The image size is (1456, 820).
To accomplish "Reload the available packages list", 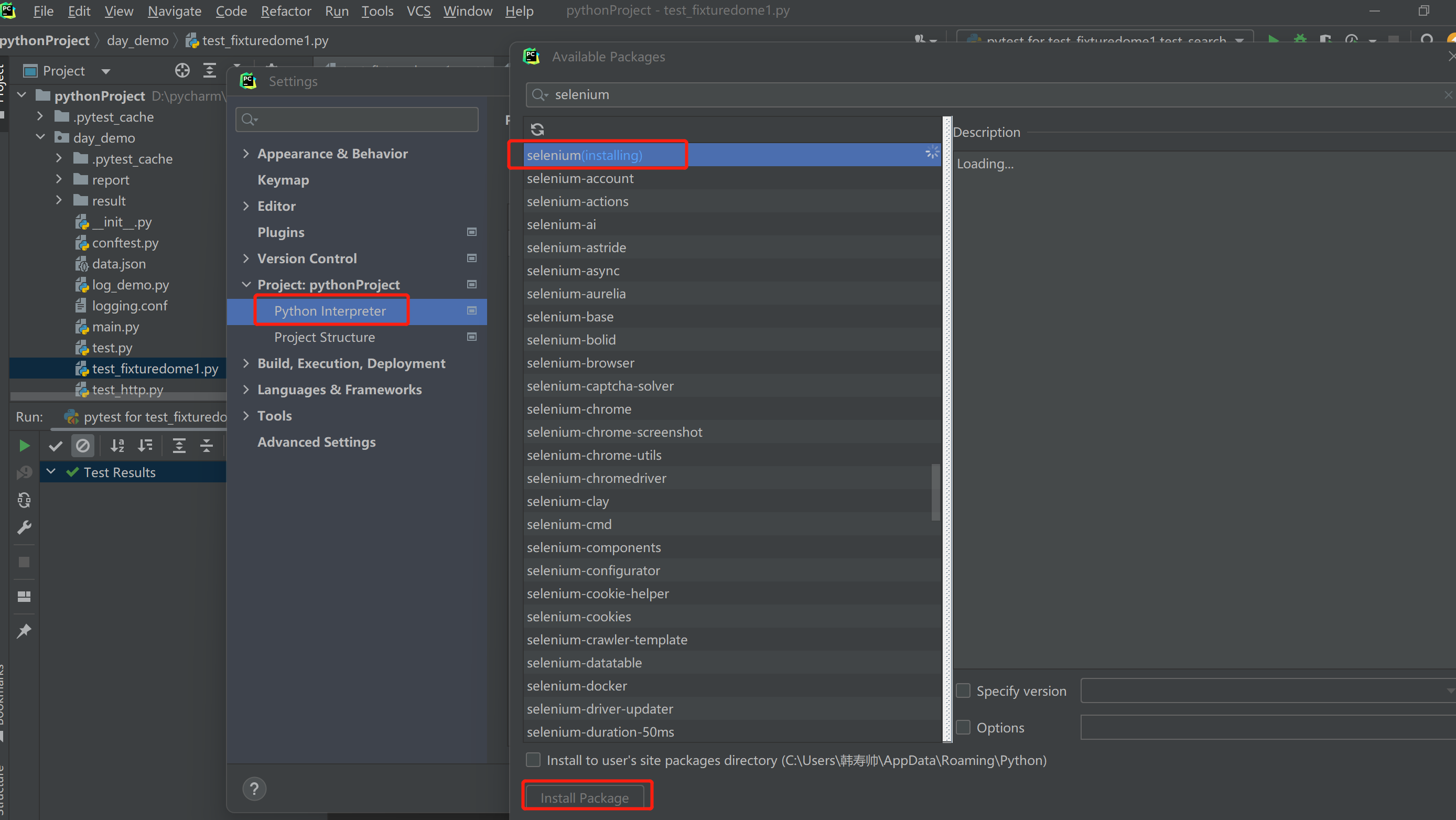I will pos(537,130).
